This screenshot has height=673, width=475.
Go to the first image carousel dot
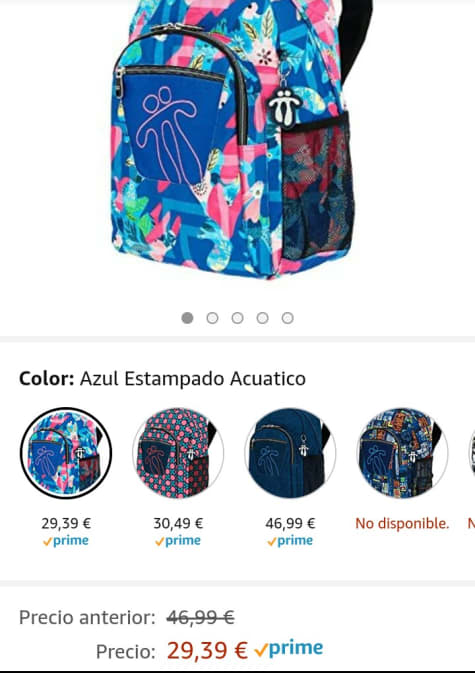coord(187,318)
